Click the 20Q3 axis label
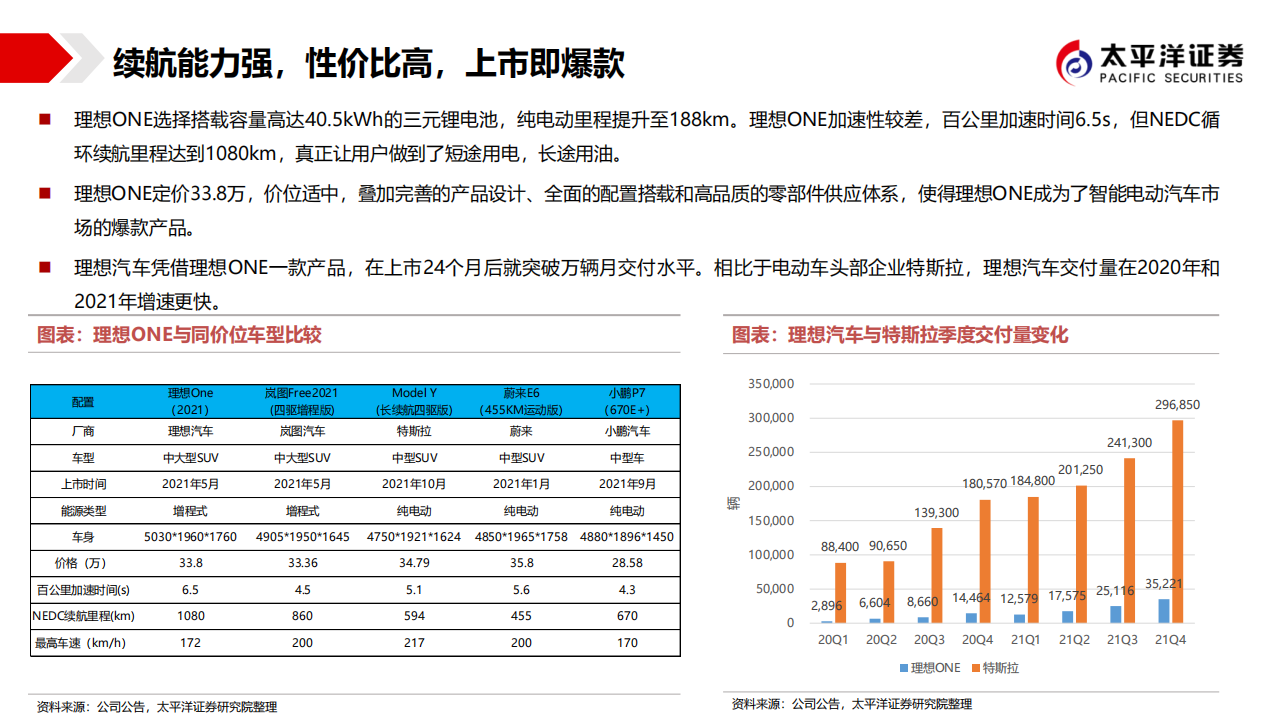 (x=931, y=640)
